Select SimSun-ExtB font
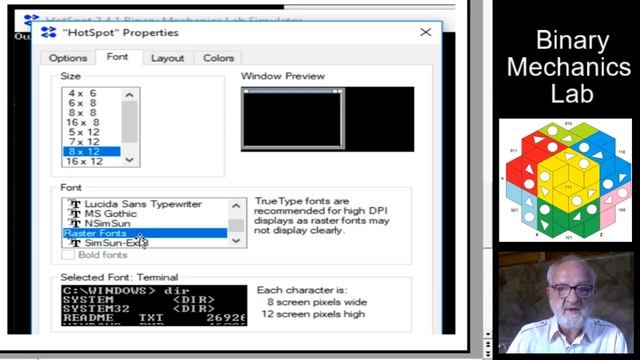Viewport: 640px width, 360px height. tap(116, 243)
